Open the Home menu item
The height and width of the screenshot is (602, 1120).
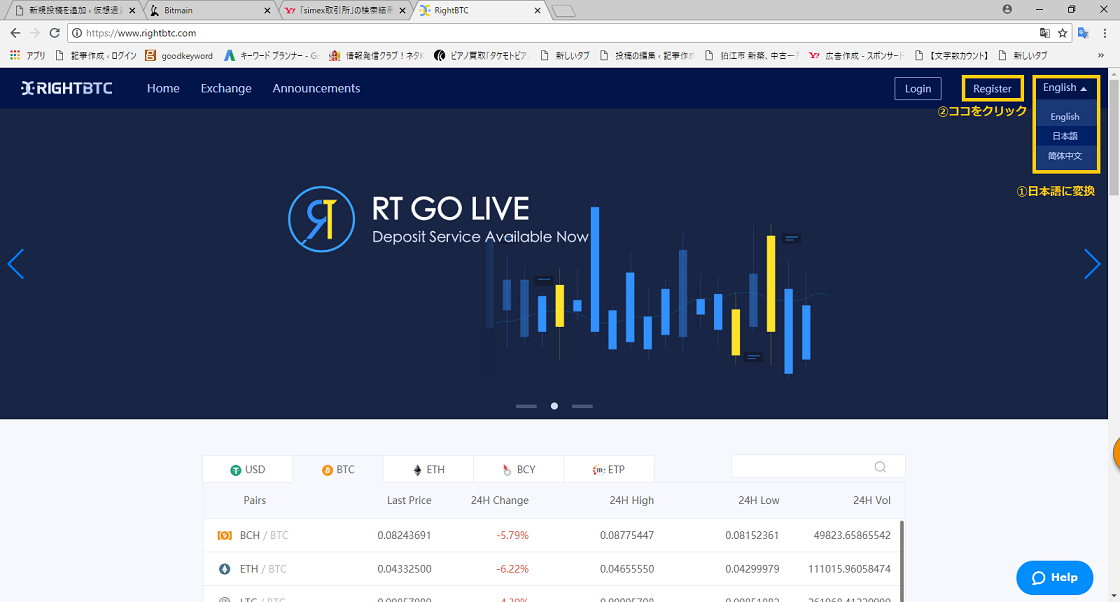pos(163,88)
